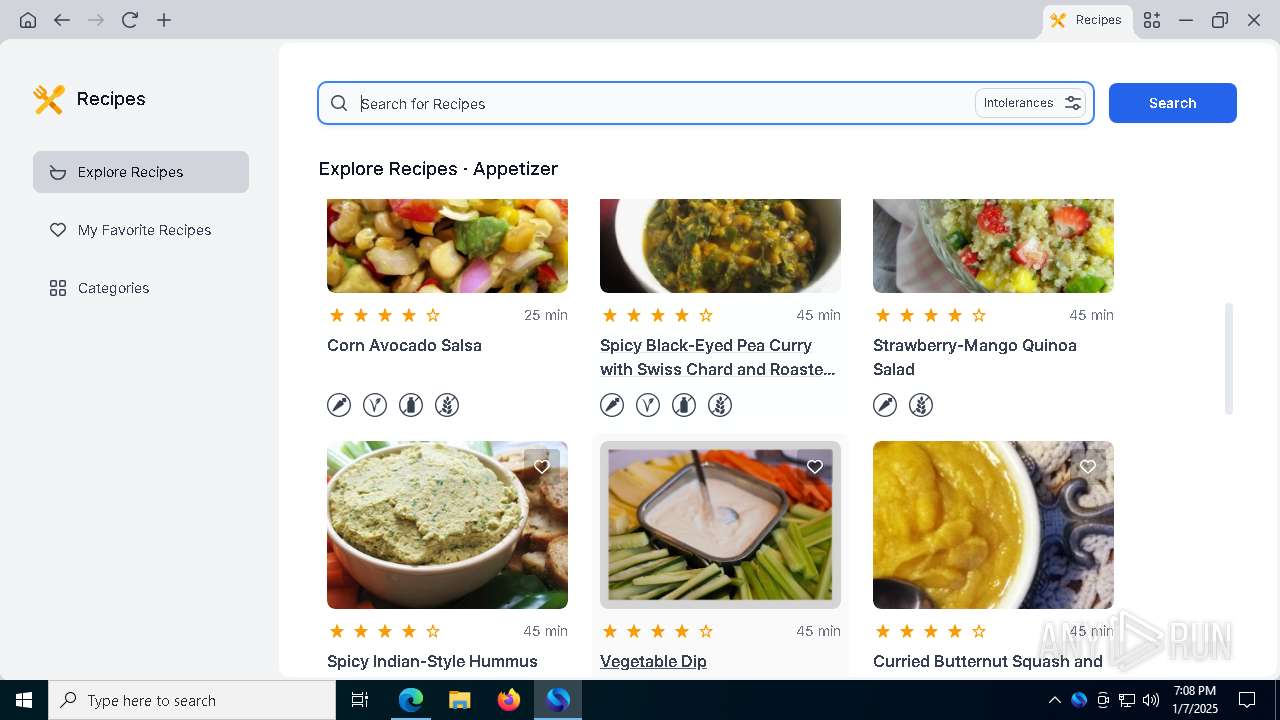
Task: Open a new tab with plus icon
Action: pyautogui.click(x=164, y=20)
